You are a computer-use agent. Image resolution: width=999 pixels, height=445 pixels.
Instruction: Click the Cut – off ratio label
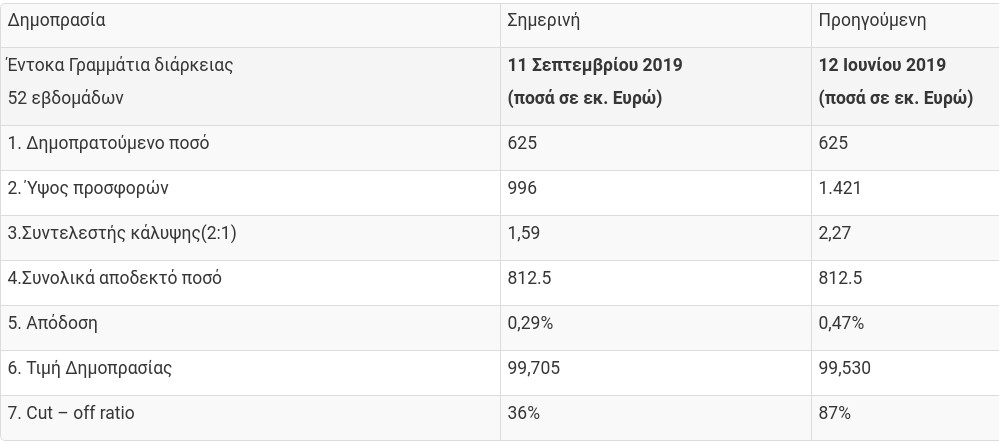pyautogui.click(x=71, y=413)
